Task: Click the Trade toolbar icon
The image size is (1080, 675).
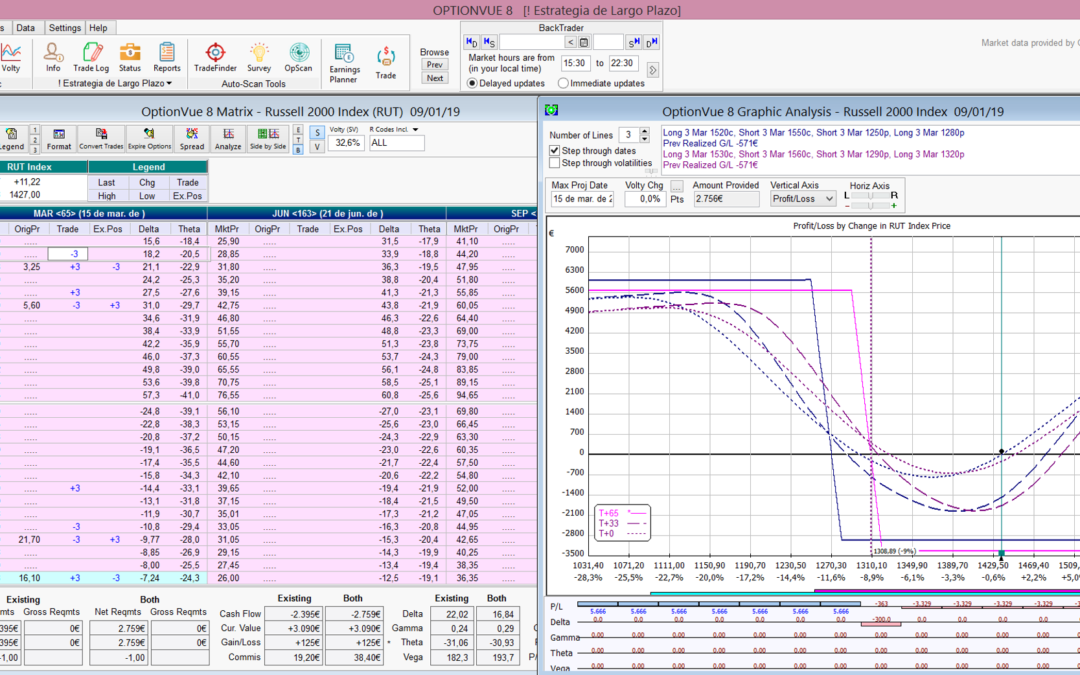Action: coord(386,63)
